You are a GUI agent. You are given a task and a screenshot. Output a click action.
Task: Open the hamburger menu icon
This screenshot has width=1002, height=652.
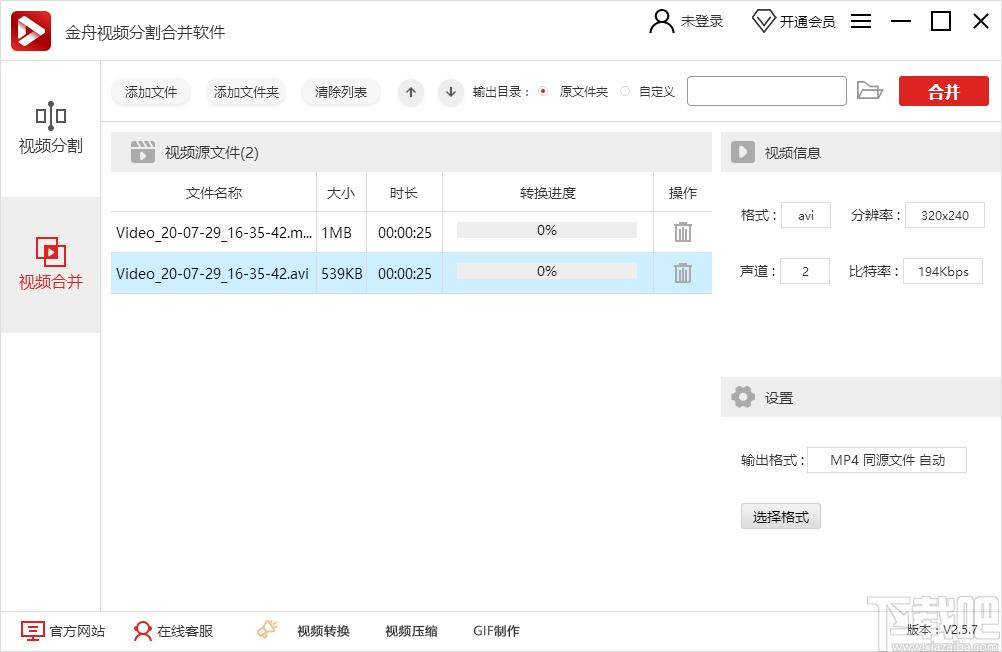861,21
